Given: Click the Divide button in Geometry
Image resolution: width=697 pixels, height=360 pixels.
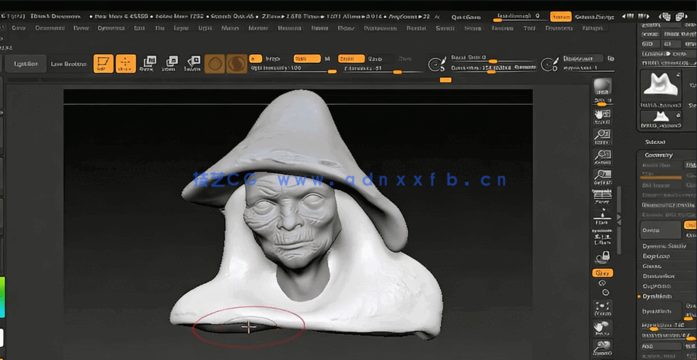Looking at the screenshot, I should [x=661, y=230].
